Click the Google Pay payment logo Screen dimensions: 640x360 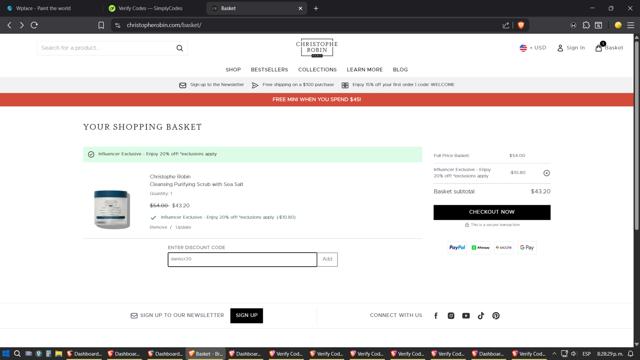[x=527, y=247]
